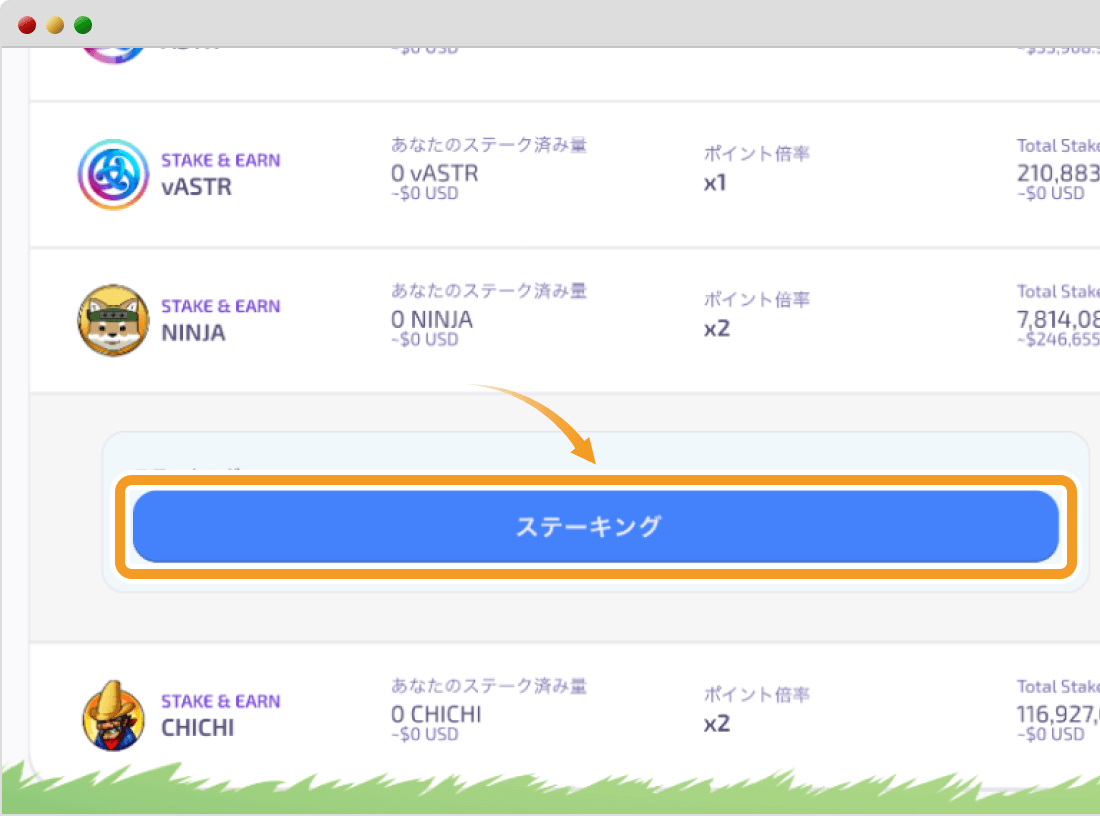Select the vASTR token logo icon
The height and width of the screenshot is (816, 1100).
click(113, 174)
